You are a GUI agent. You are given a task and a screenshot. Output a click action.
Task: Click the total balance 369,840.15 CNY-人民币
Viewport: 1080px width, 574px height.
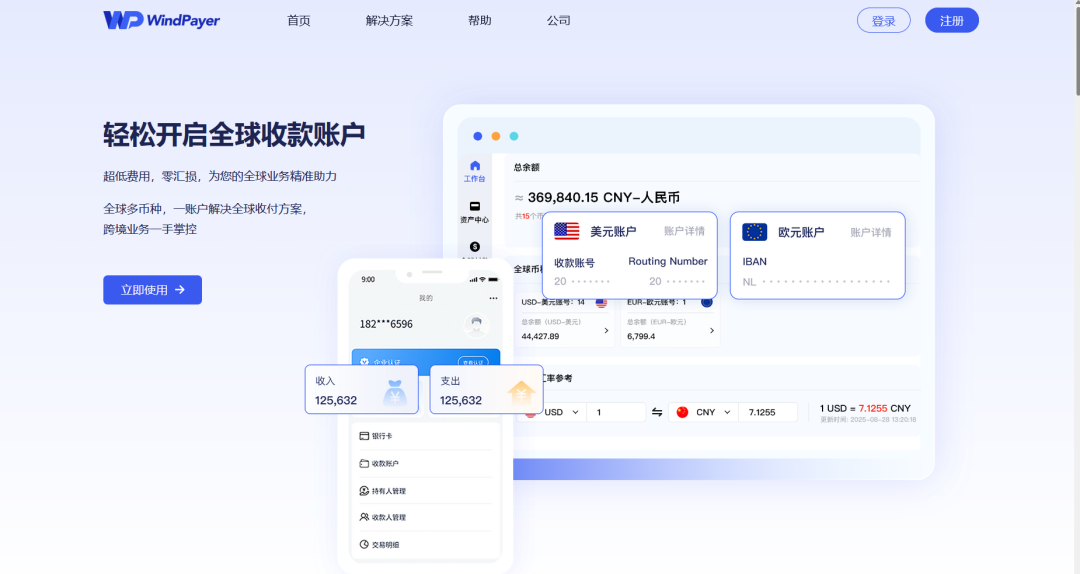pyautogui.click(x=603, y=198)
